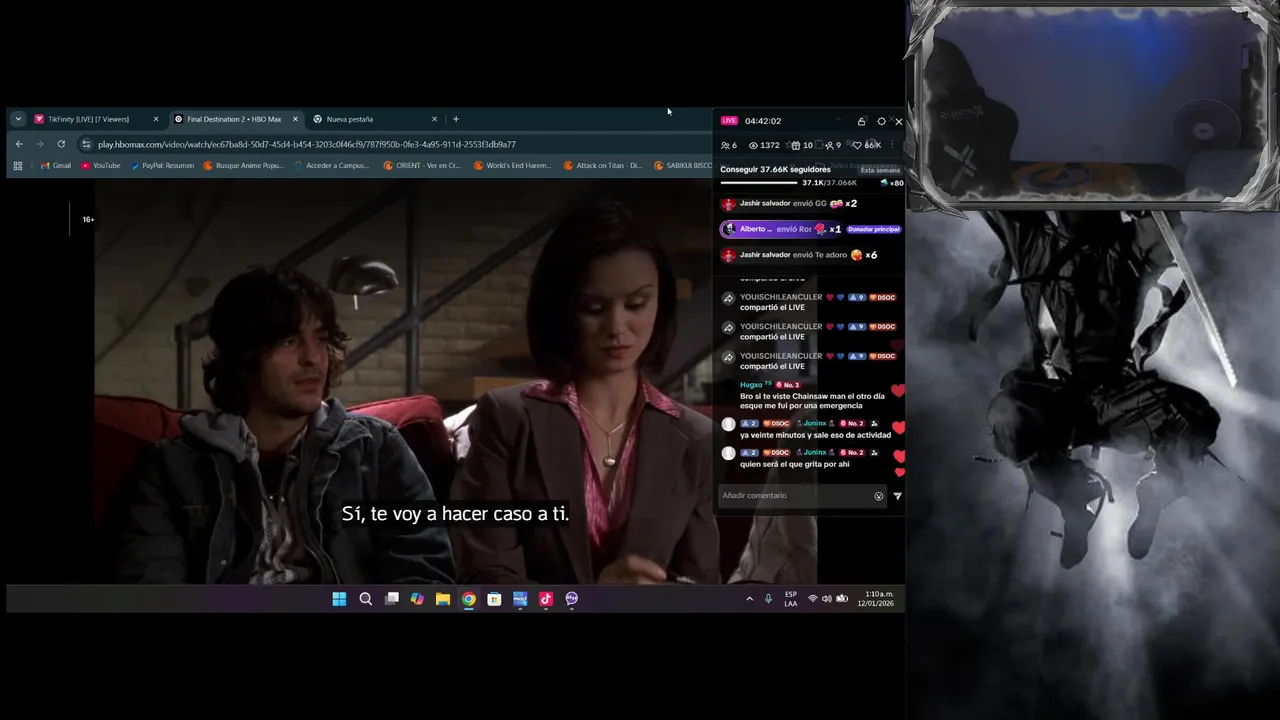Viewport: 1280px width, 720px height.
Task: Click the send arrow beside comment box
Action: pyautogui.click(x=897, y=496)
